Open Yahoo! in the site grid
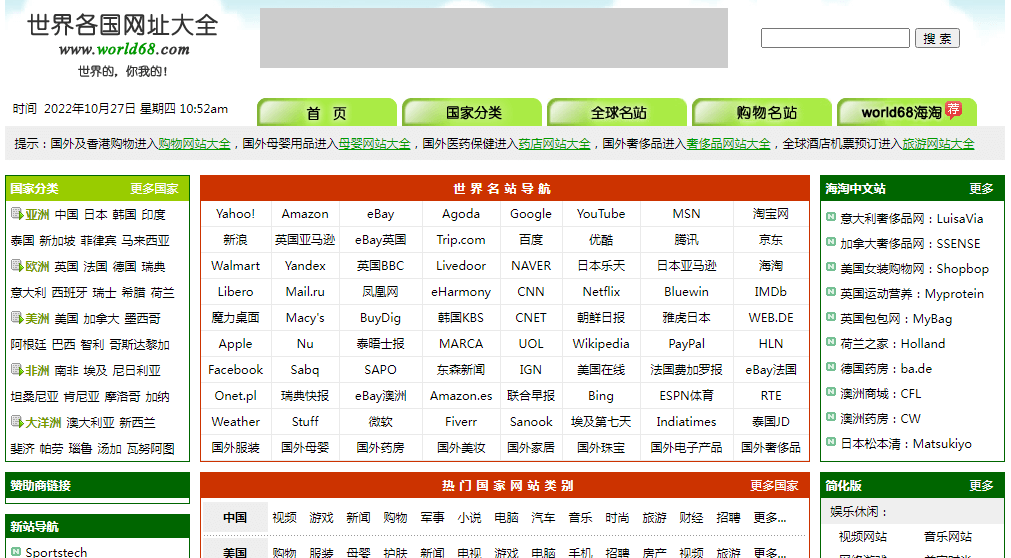The image size is (1011, 558). point(235,214)
